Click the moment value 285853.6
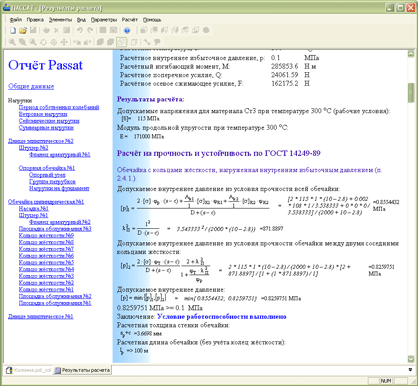The width and height of the screenshot is (418, 386). point(285,66)
